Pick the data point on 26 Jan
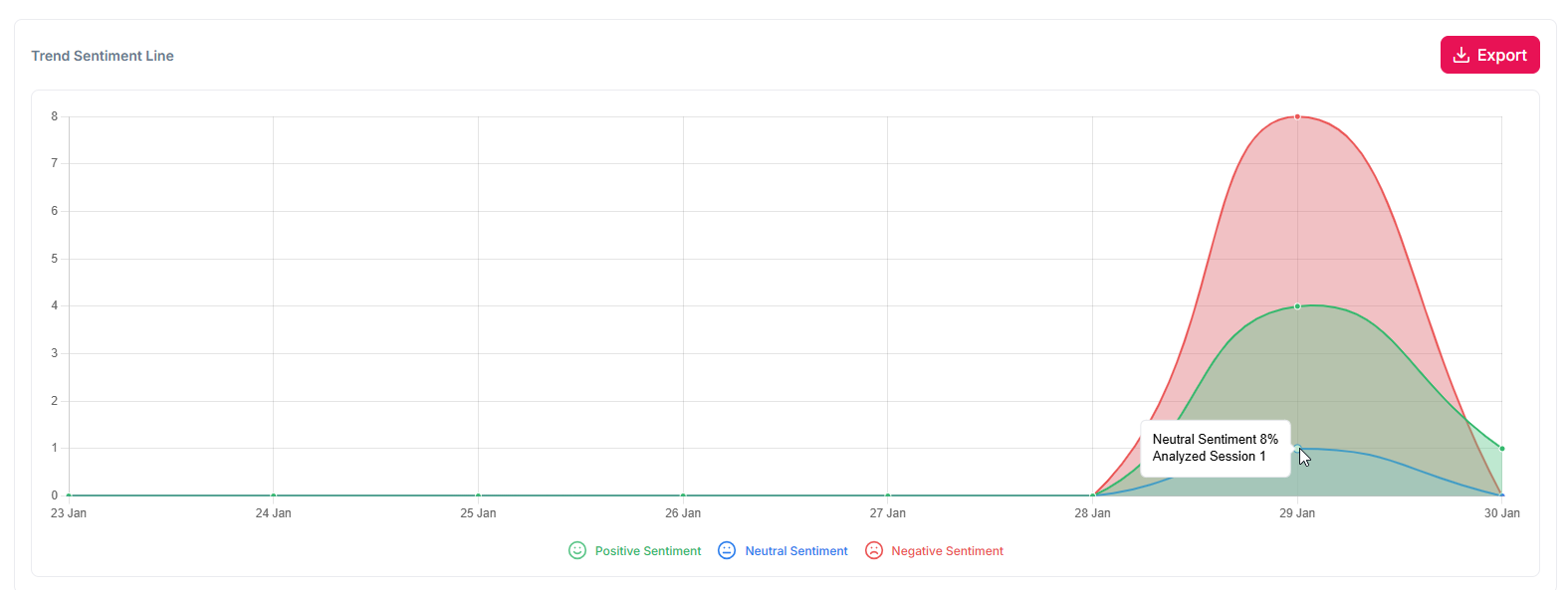This screenshot has height=590, width=1568. (683, 495)
